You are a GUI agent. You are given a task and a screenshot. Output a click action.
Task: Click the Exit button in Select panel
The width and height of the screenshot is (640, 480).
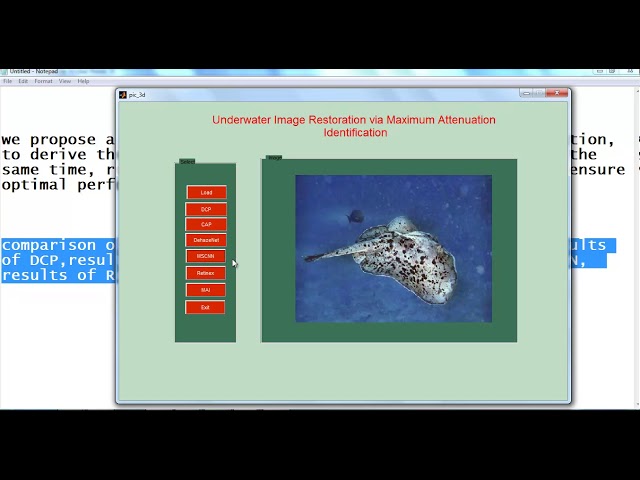(205, 307)
